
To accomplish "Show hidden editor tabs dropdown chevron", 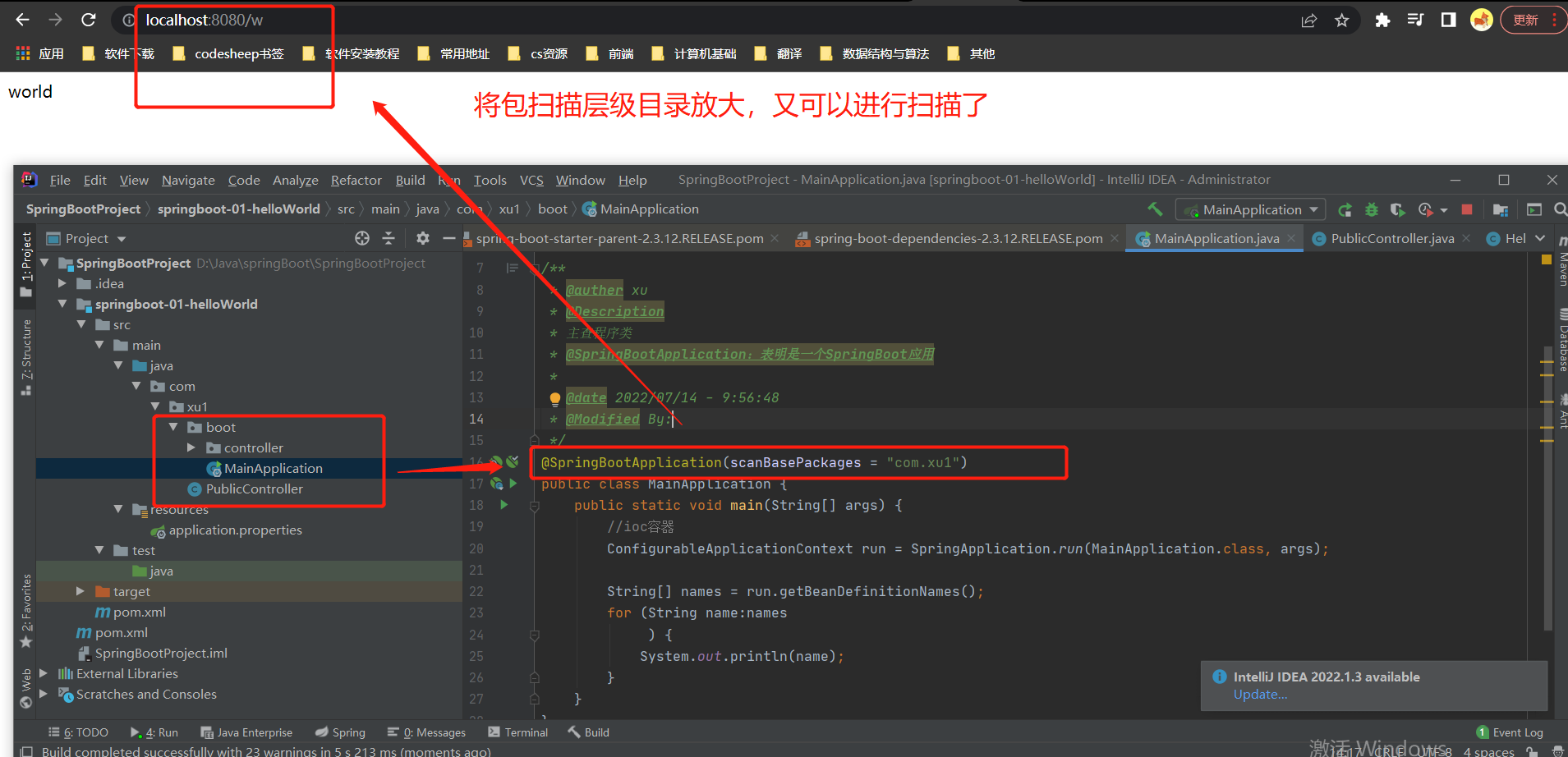I will 1540,238.
